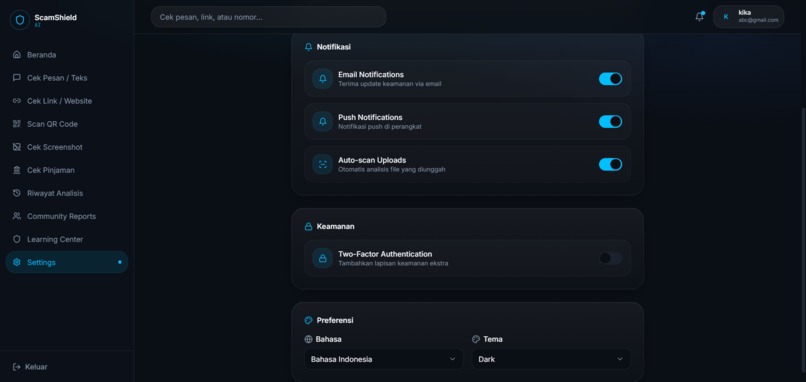Open the Bahasa Indonesia language dropdown
The image size is (806, 382).
point(383,359)
